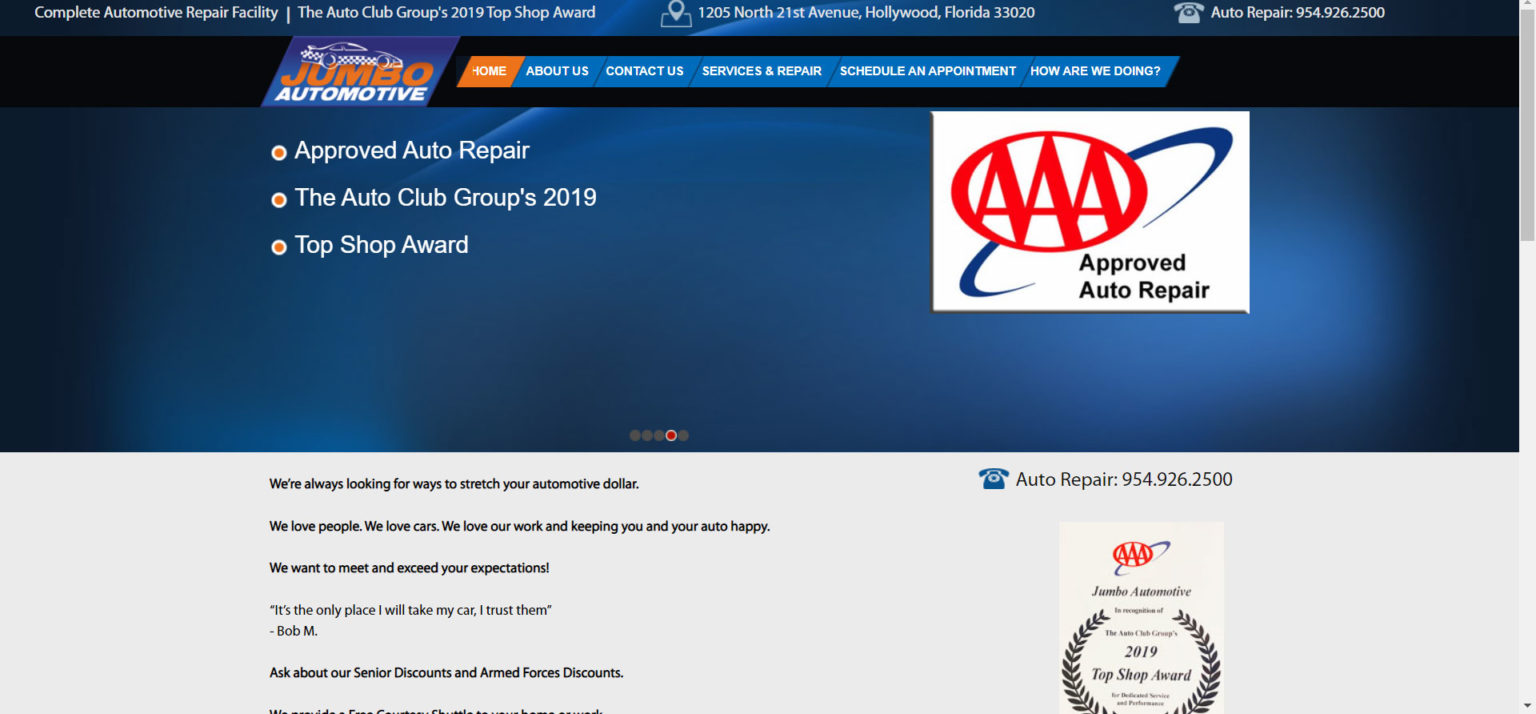Open the SERVICES & REPAIR menu
Image resolution: width=1536 pixels, height=714 pixels.
[x=761, y=71]
